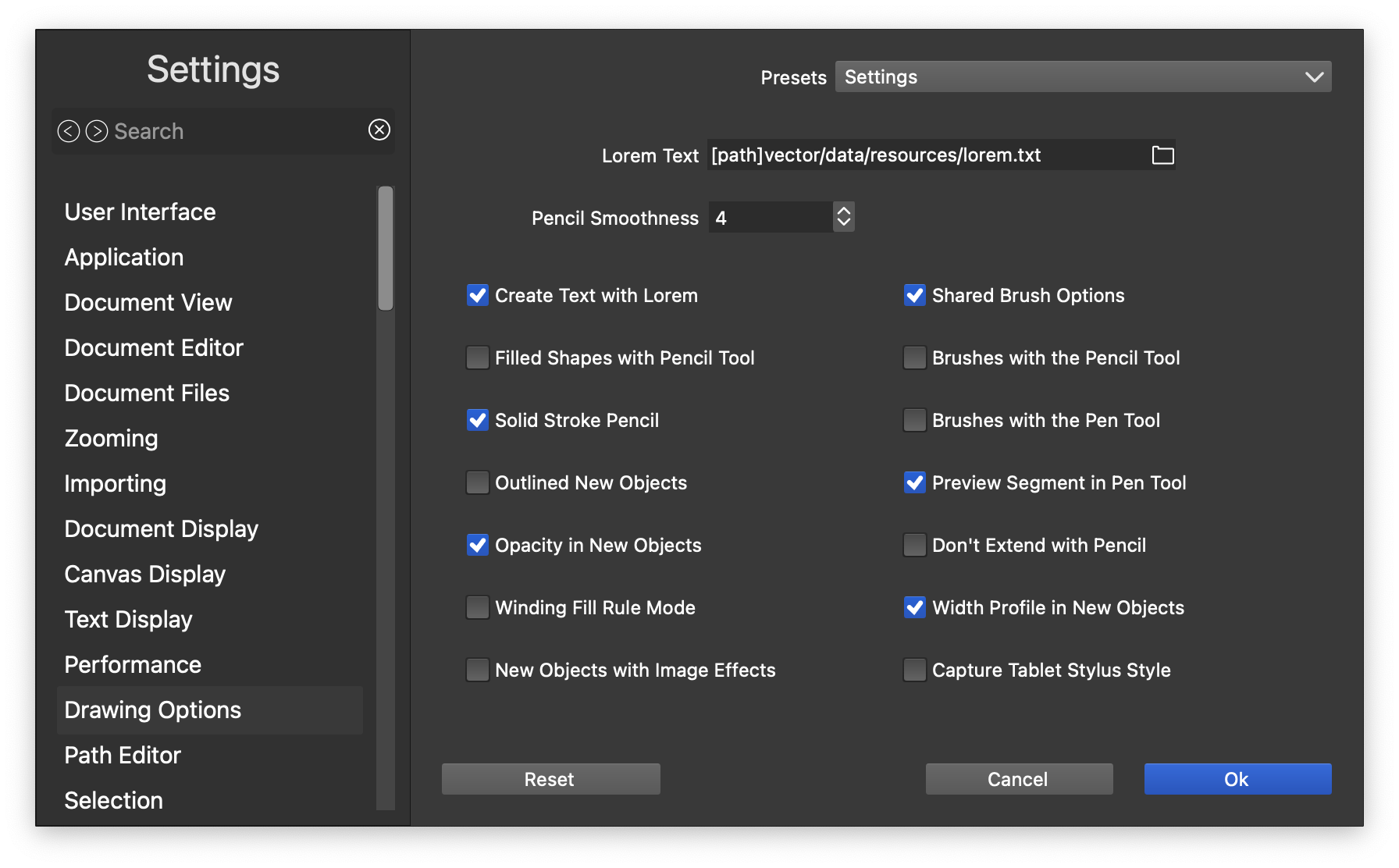Click the Lorem Text path field

[x=925, y=155]
